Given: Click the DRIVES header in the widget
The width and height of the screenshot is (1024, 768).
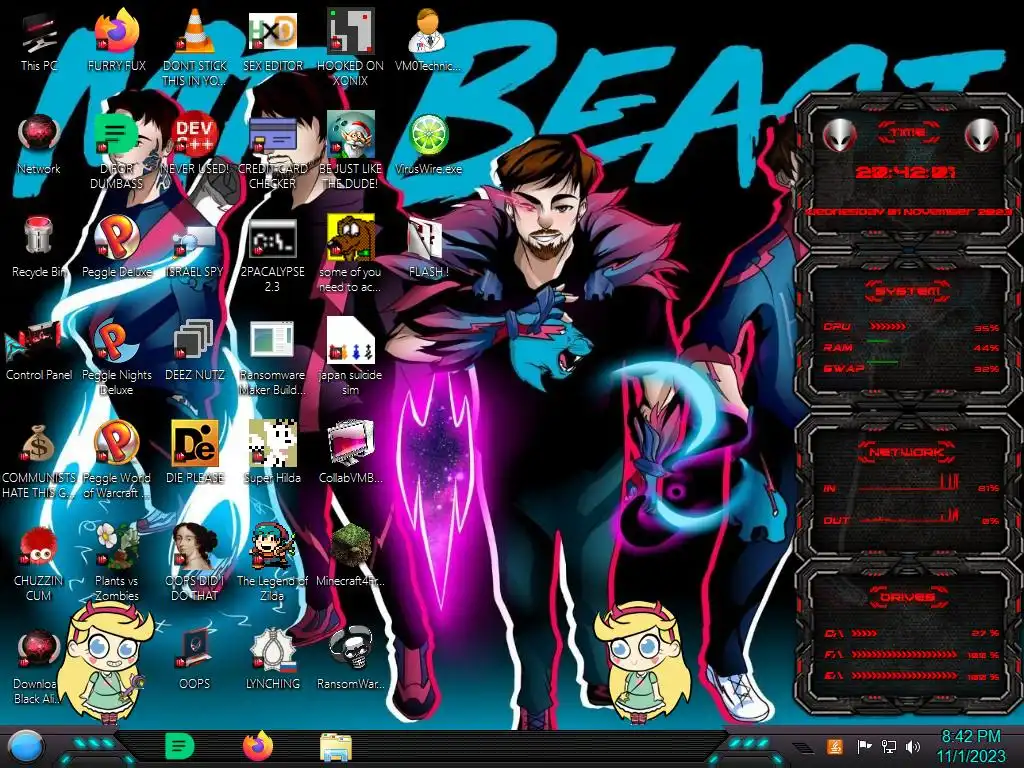Looking at the screenshot, I should coord(907,596).
